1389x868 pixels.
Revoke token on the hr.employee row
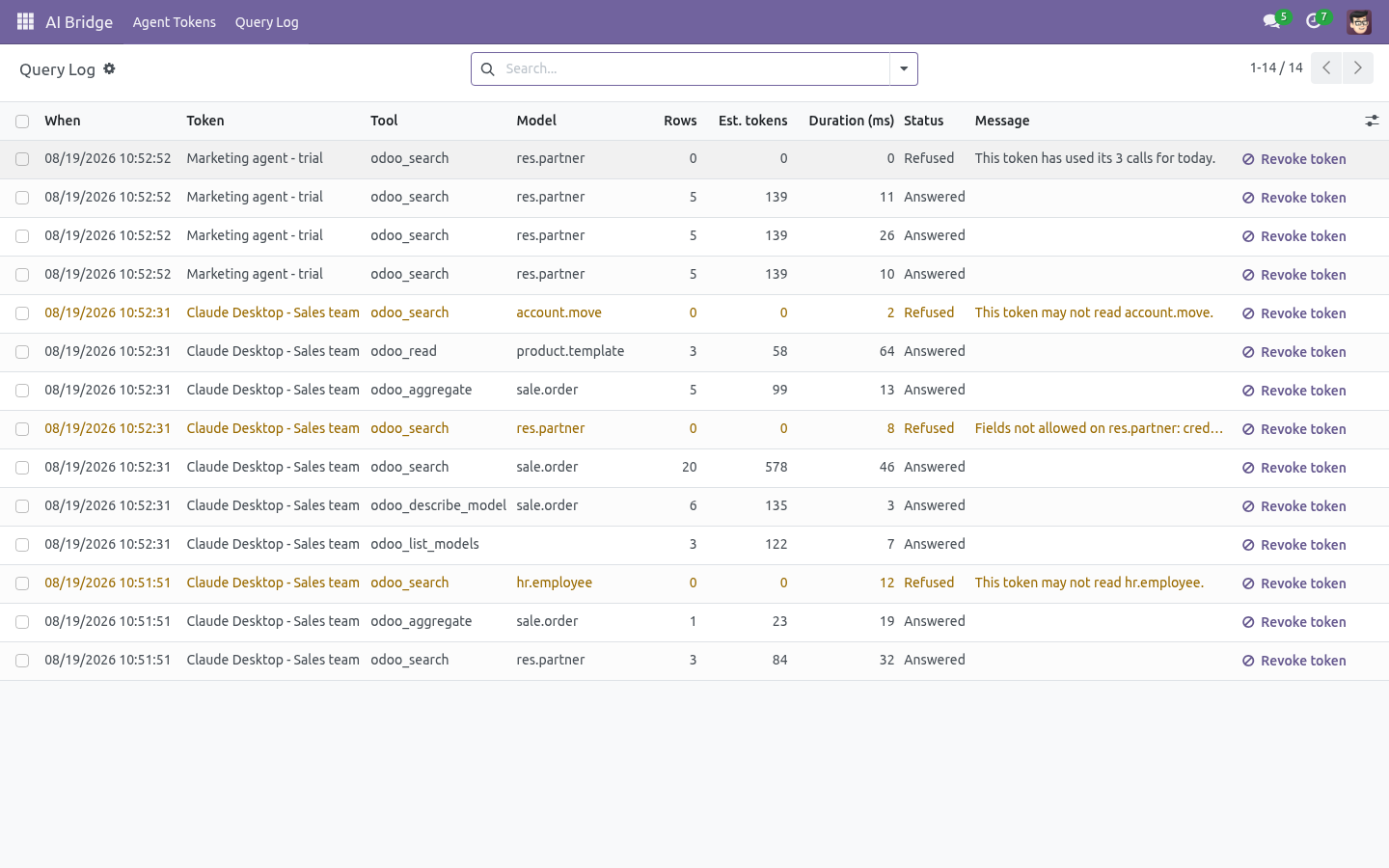pos(1294,583)
